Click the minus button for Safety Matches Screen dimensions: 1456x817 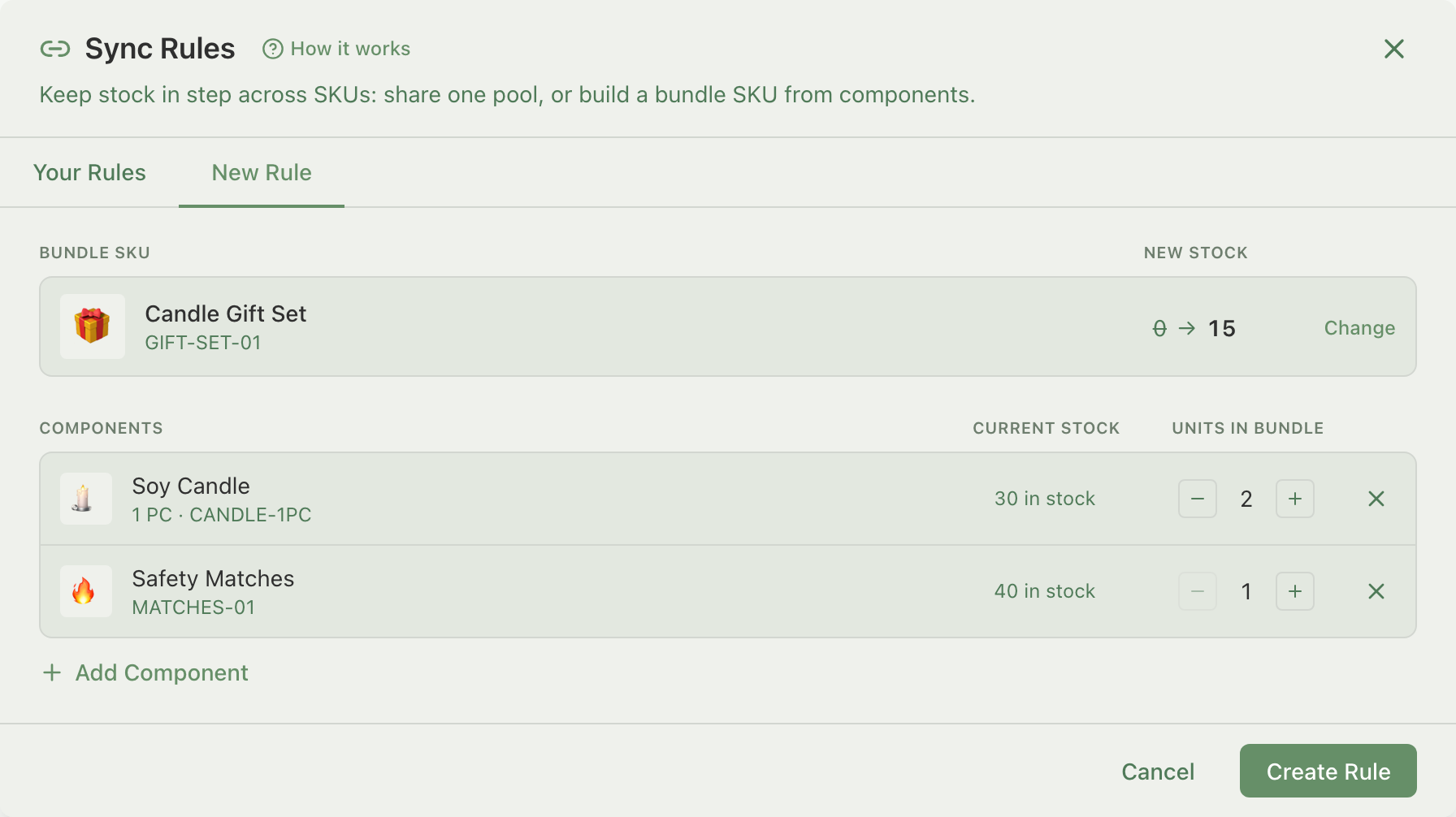pos(1198,591)
